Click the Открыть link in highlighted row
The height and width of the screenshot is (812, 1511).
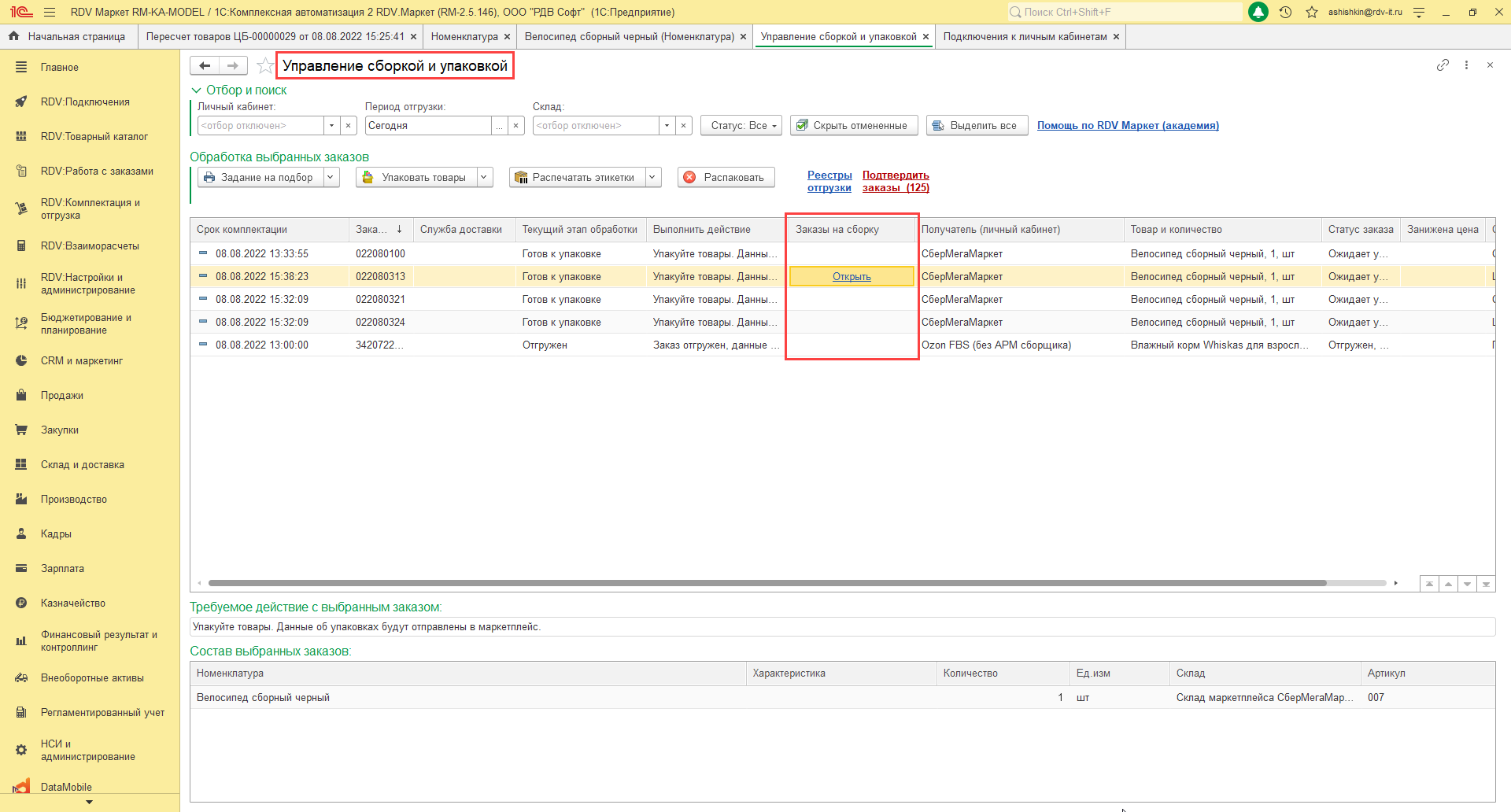coord(852,277)
